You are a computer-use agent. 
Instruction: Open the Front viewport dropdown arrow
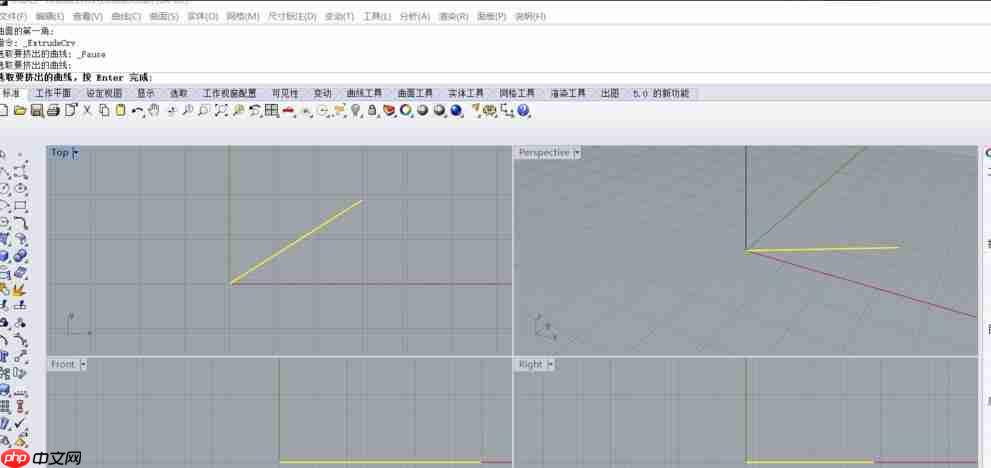coord(83,364)
